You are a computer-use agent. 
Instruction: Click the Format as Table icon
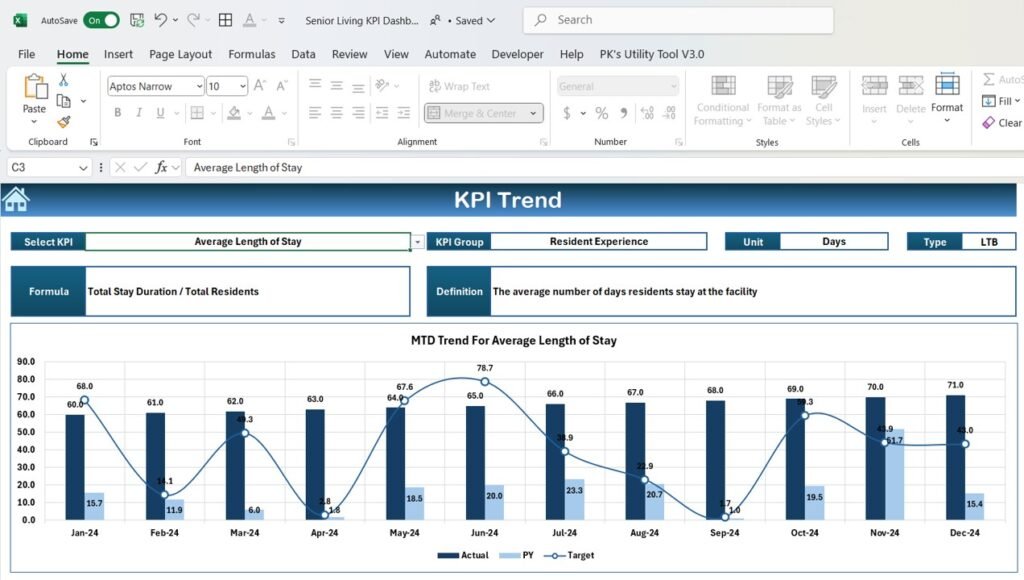click(x=779, y=99)
